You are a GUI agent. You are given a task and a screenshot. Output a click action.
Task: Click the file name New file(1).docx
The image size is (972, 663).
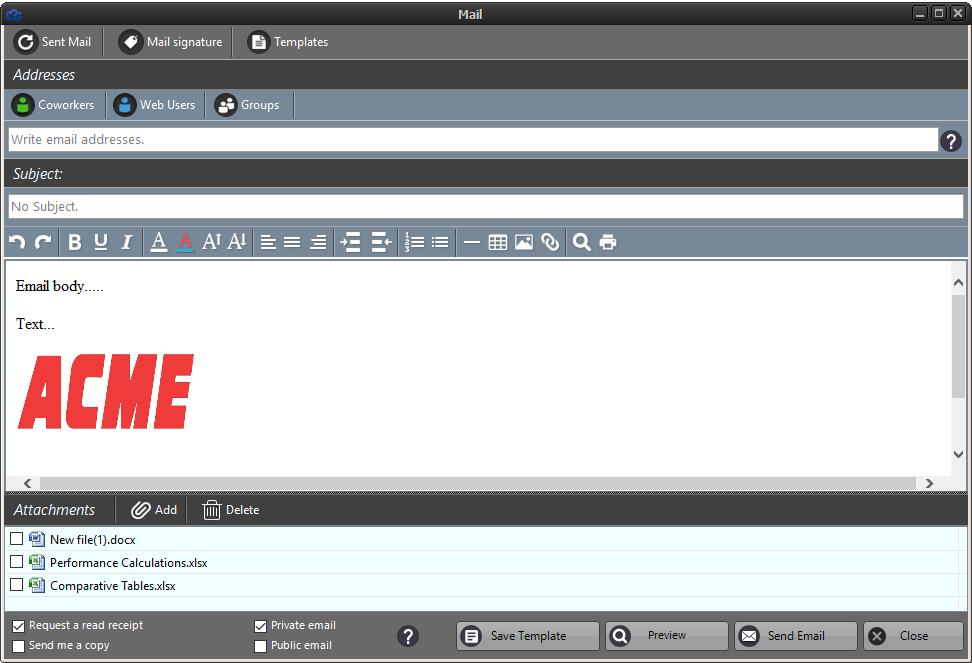click(x=93, y=540)
